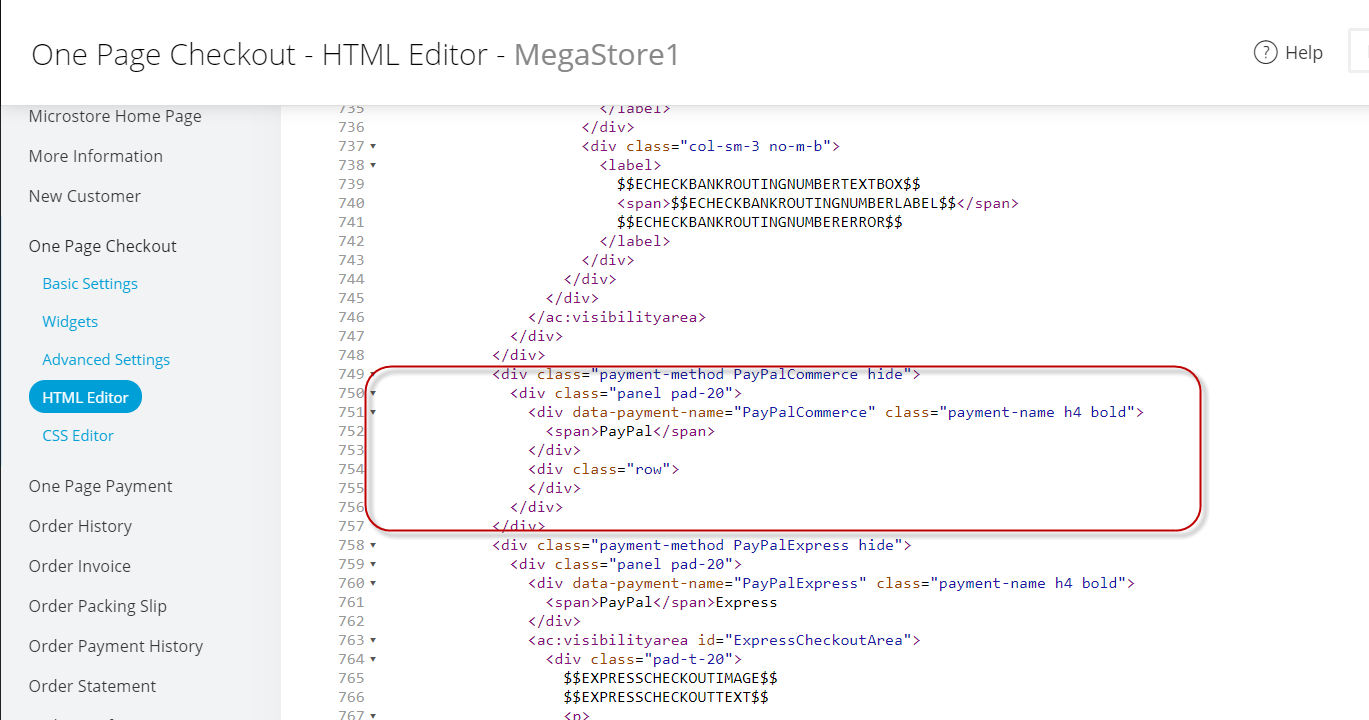Click PayPal Express span on line 761
This screenshot has height=720, width=1369.
coord(661,602)
